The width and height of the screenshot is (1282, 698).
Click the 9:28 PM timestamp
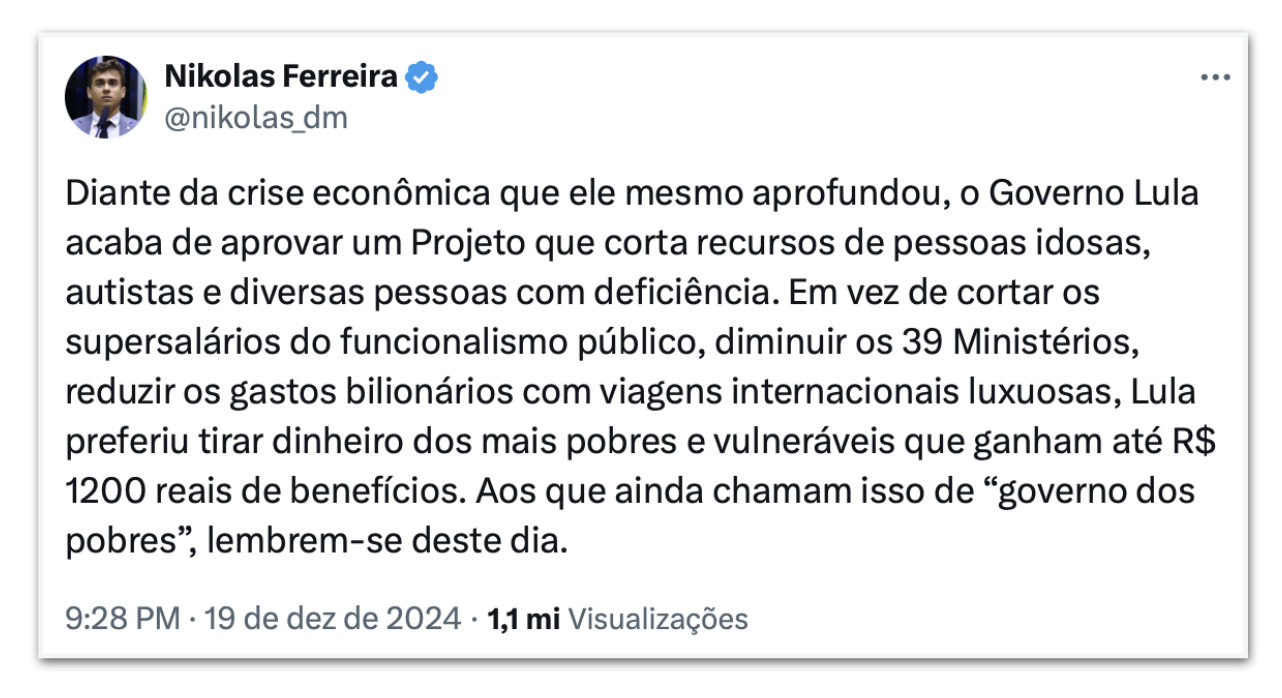pos(122,618)
